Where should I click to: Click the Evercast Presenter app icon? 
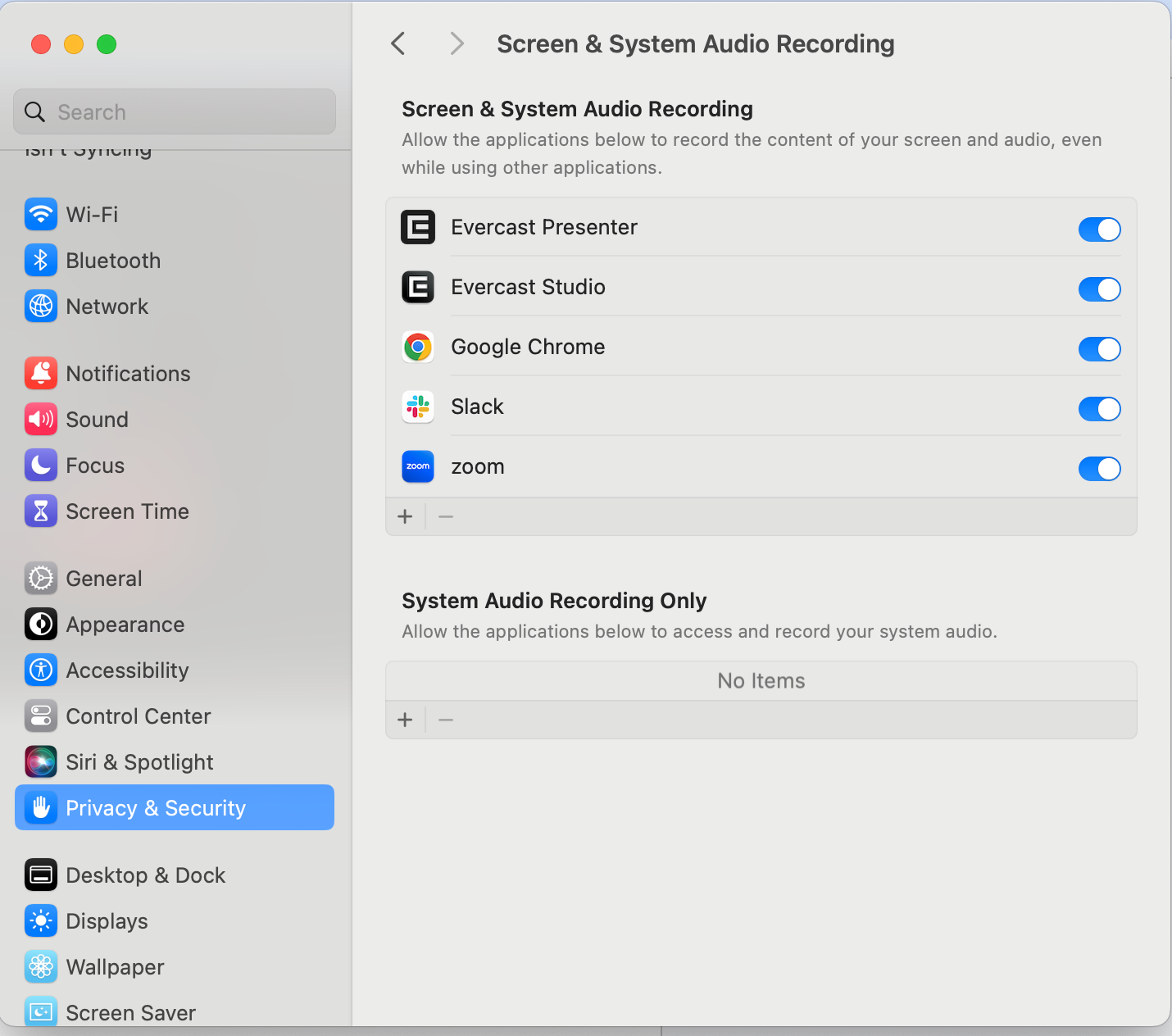click(x=418, y=227)
